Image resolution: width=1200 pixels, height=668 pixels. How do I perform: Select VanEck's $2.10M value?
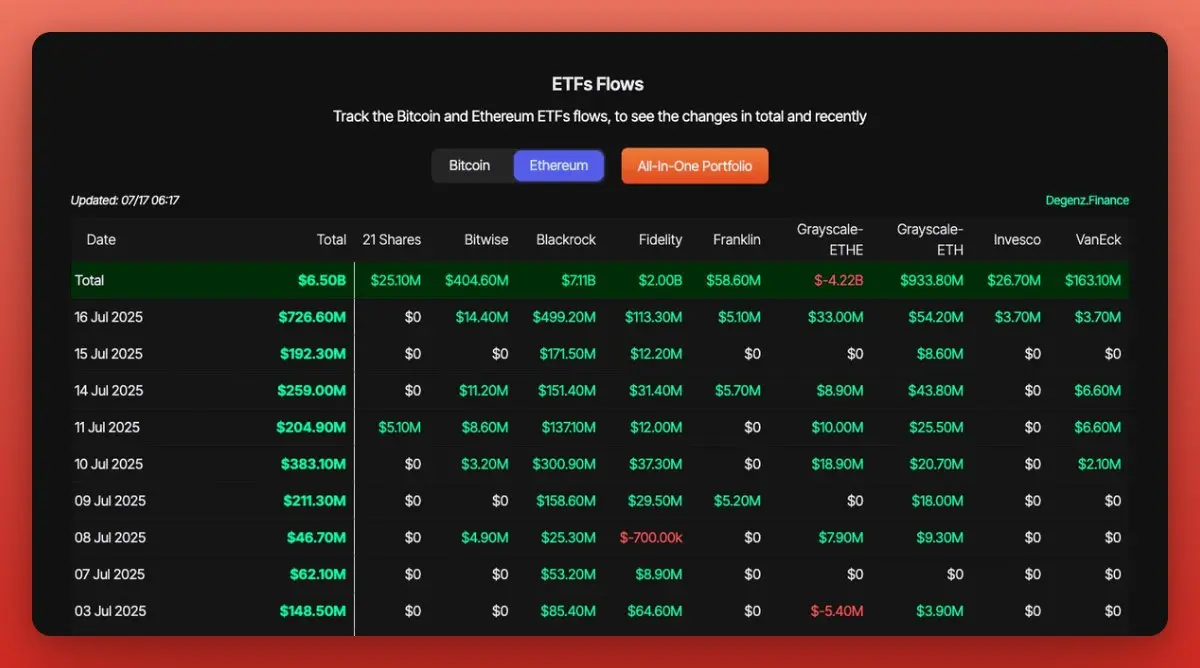tap(1101, 464)
